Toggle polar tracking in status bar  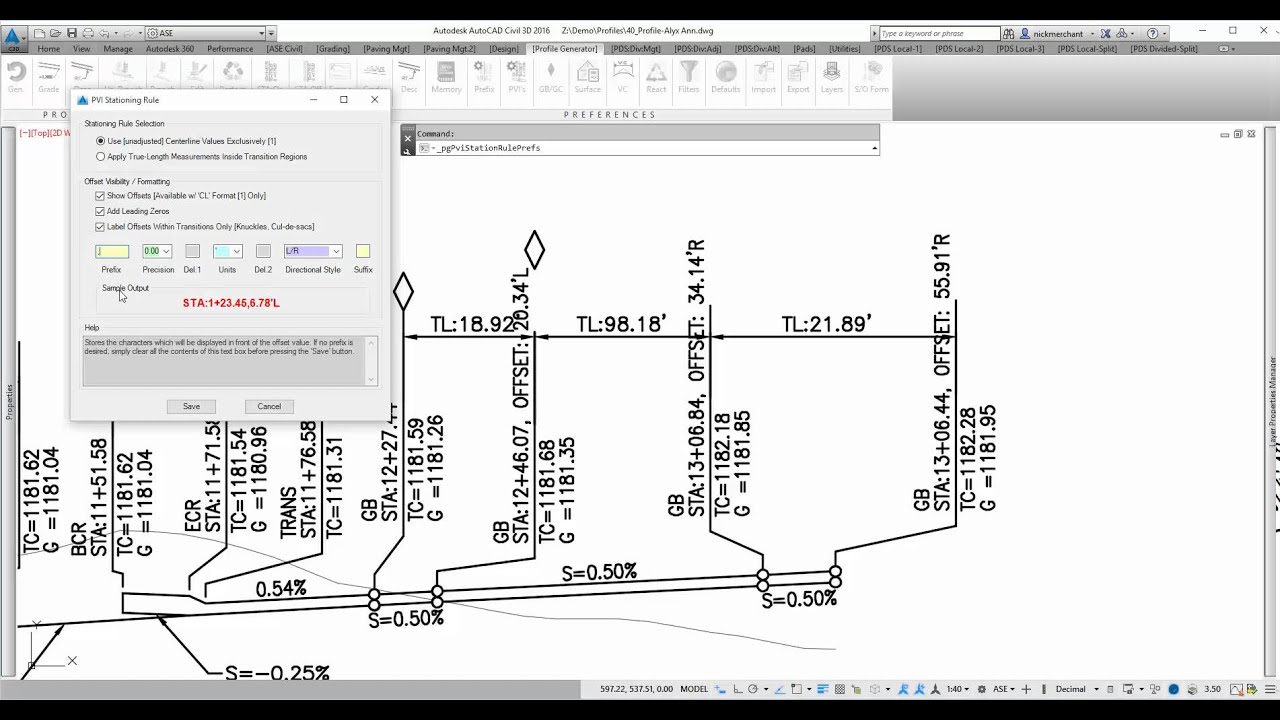click(753, 689)
